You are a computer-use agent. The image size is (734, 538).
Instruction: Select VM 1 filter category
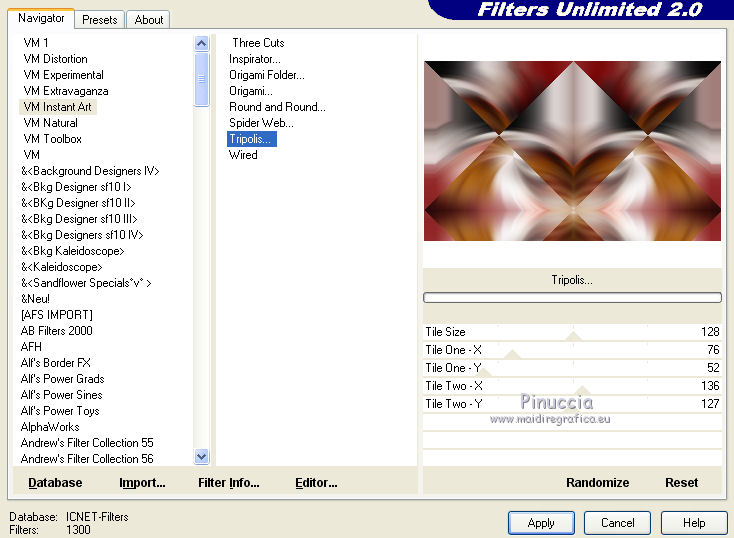coord(36,43)
